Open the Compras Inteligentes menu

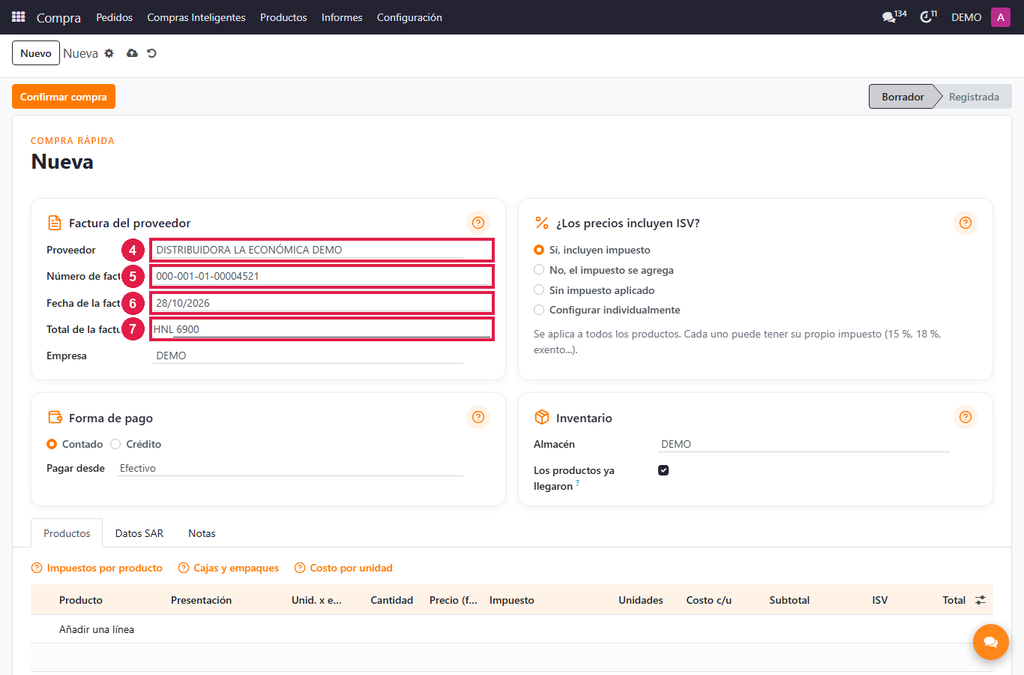point(196,17)
